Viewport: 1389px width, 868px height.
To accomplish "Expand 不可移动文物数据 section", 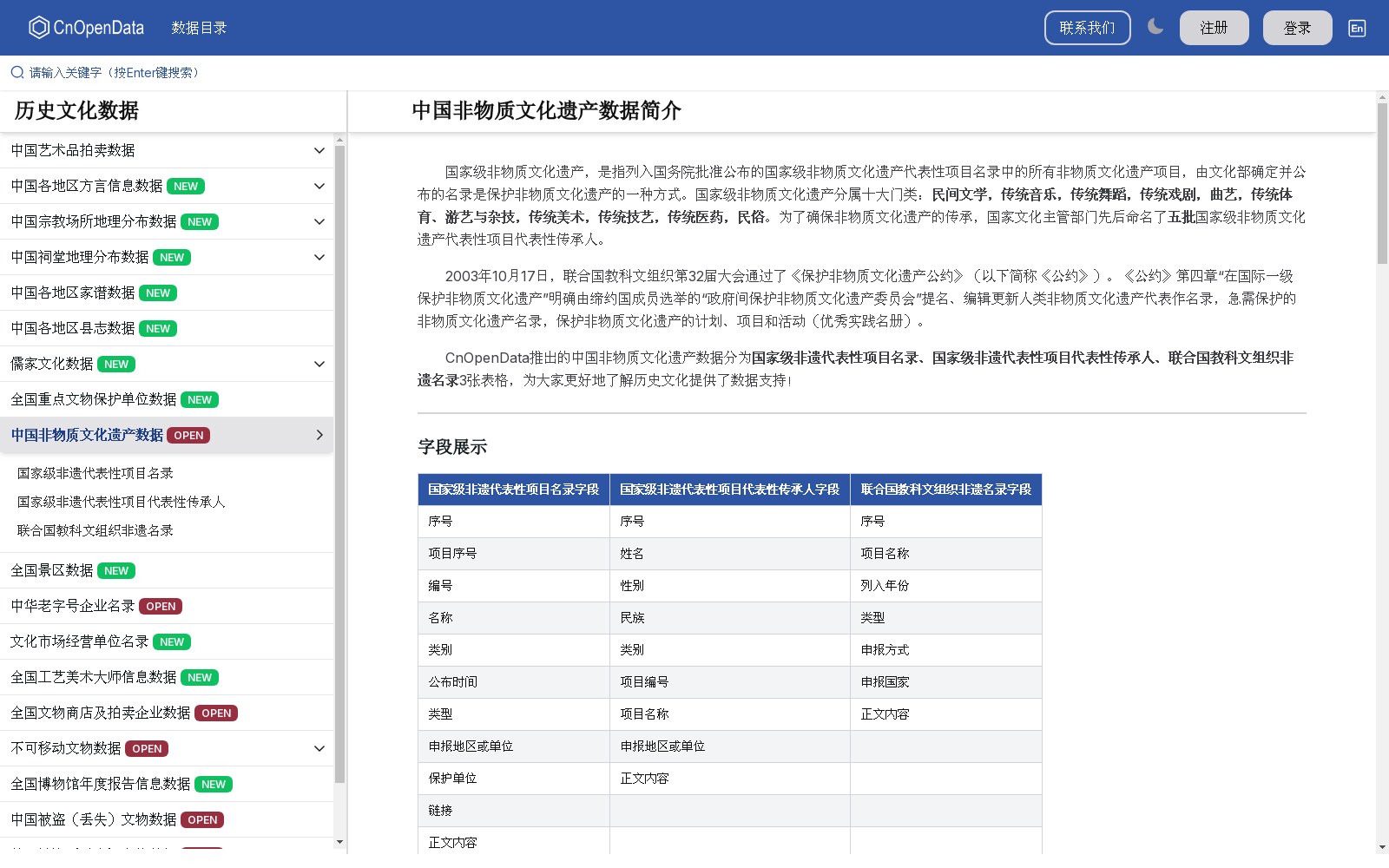I will coord(319,747).
